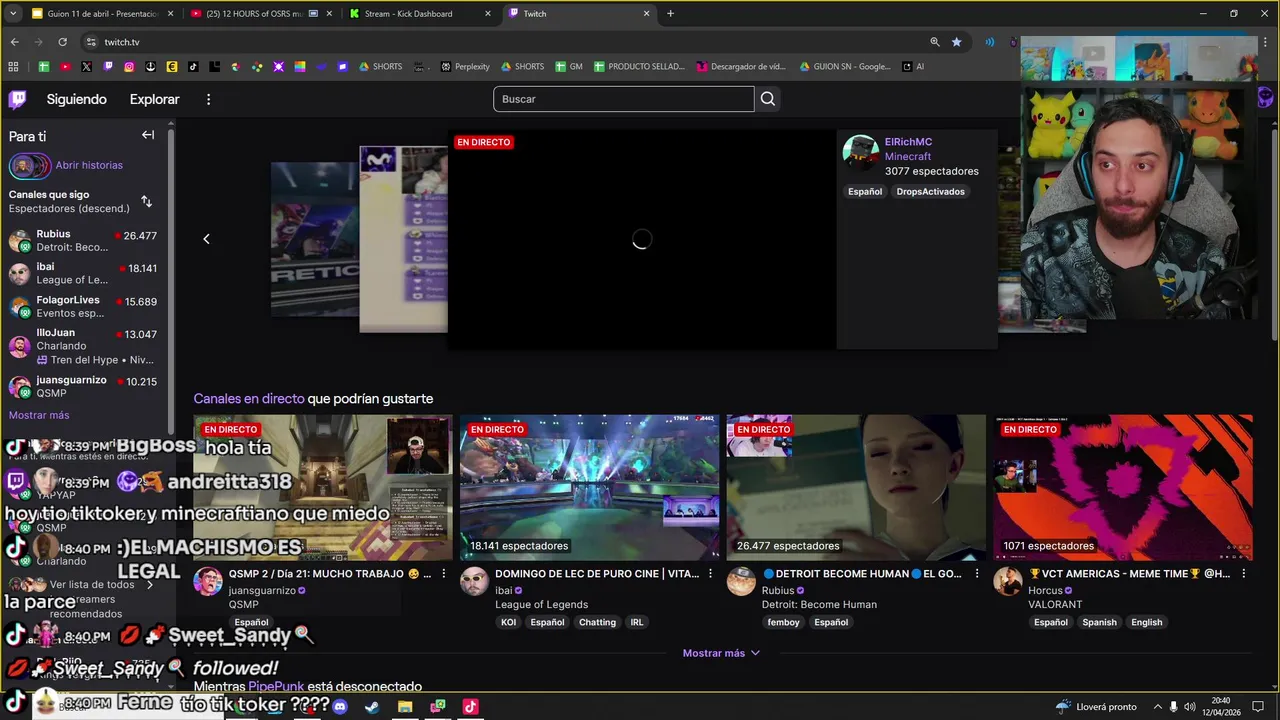
Task: Open League of Legends category under ibai card
Action: click(541, 605)
